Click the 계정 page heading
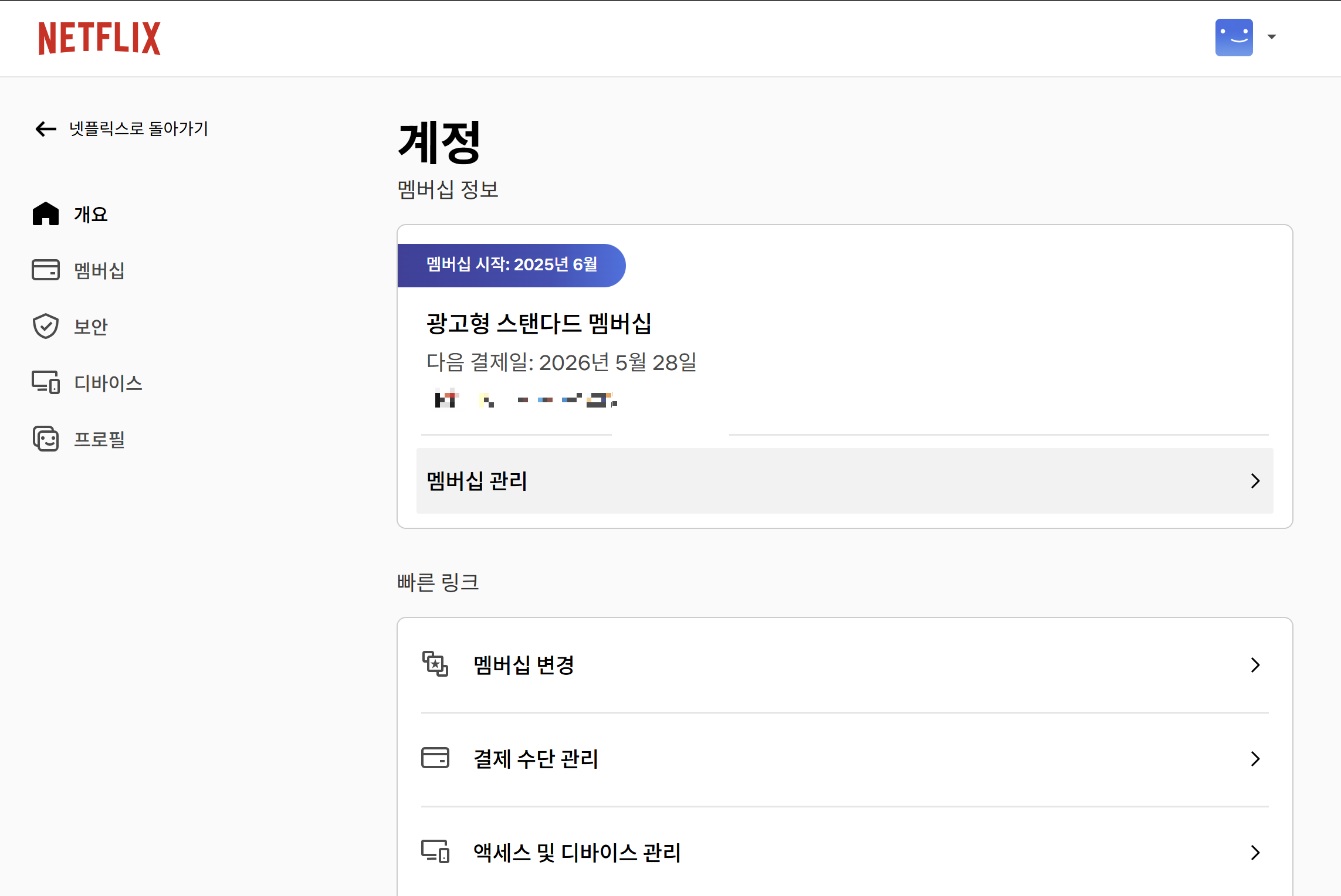1341x896 pixels. pyautogui.click(x=439, y=142)
